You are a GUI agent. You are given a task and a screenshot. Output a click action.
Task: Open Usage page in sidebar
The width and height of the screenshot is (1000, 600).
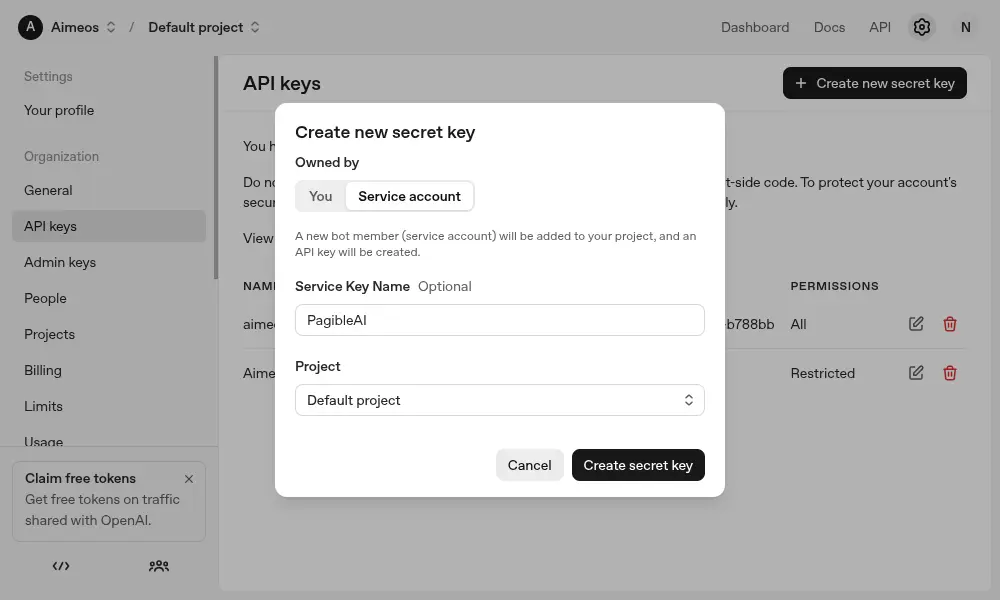tap(43, 441)
